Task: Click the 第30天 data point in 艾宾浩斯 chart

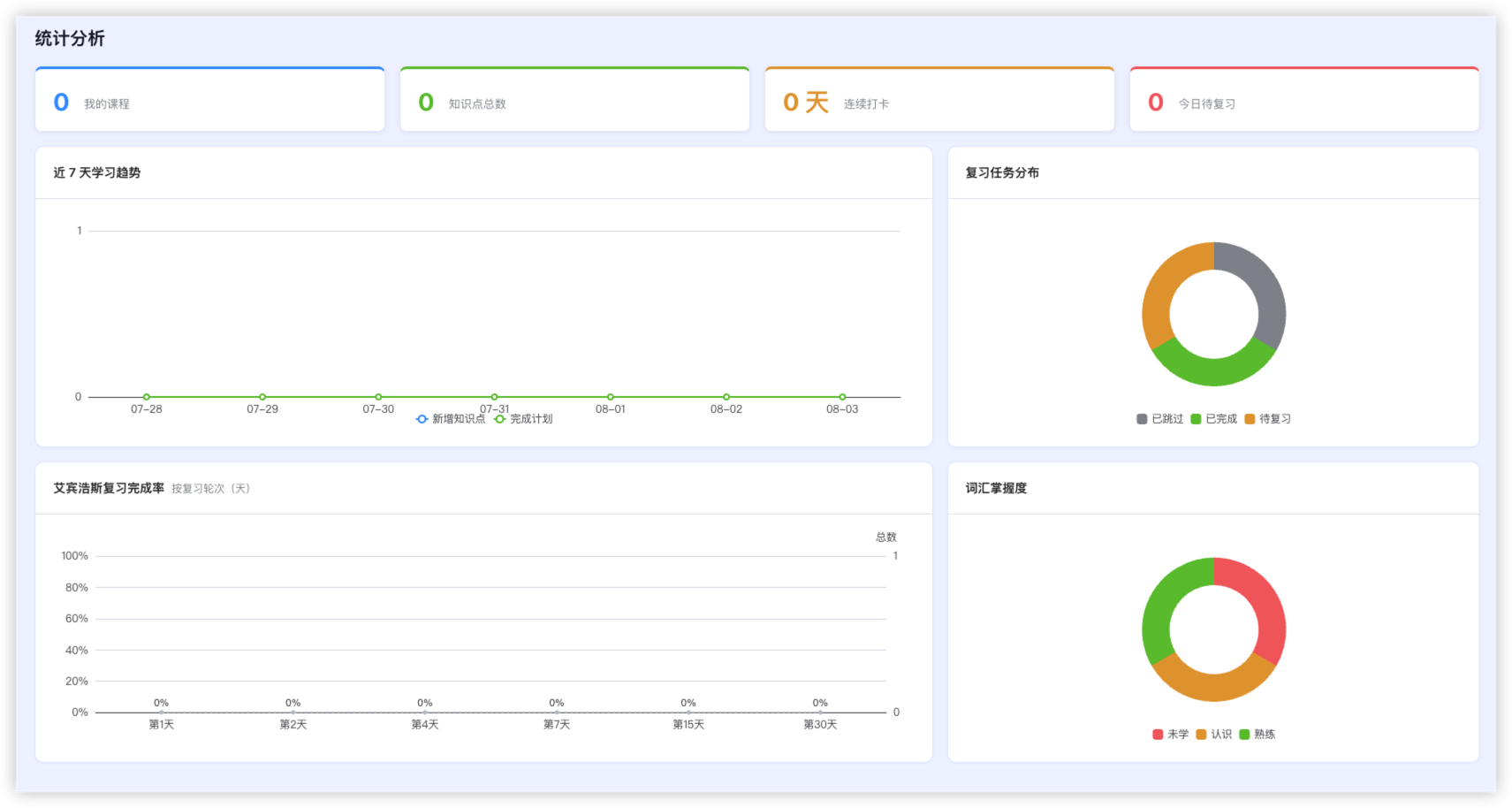Action: point(820,712)
